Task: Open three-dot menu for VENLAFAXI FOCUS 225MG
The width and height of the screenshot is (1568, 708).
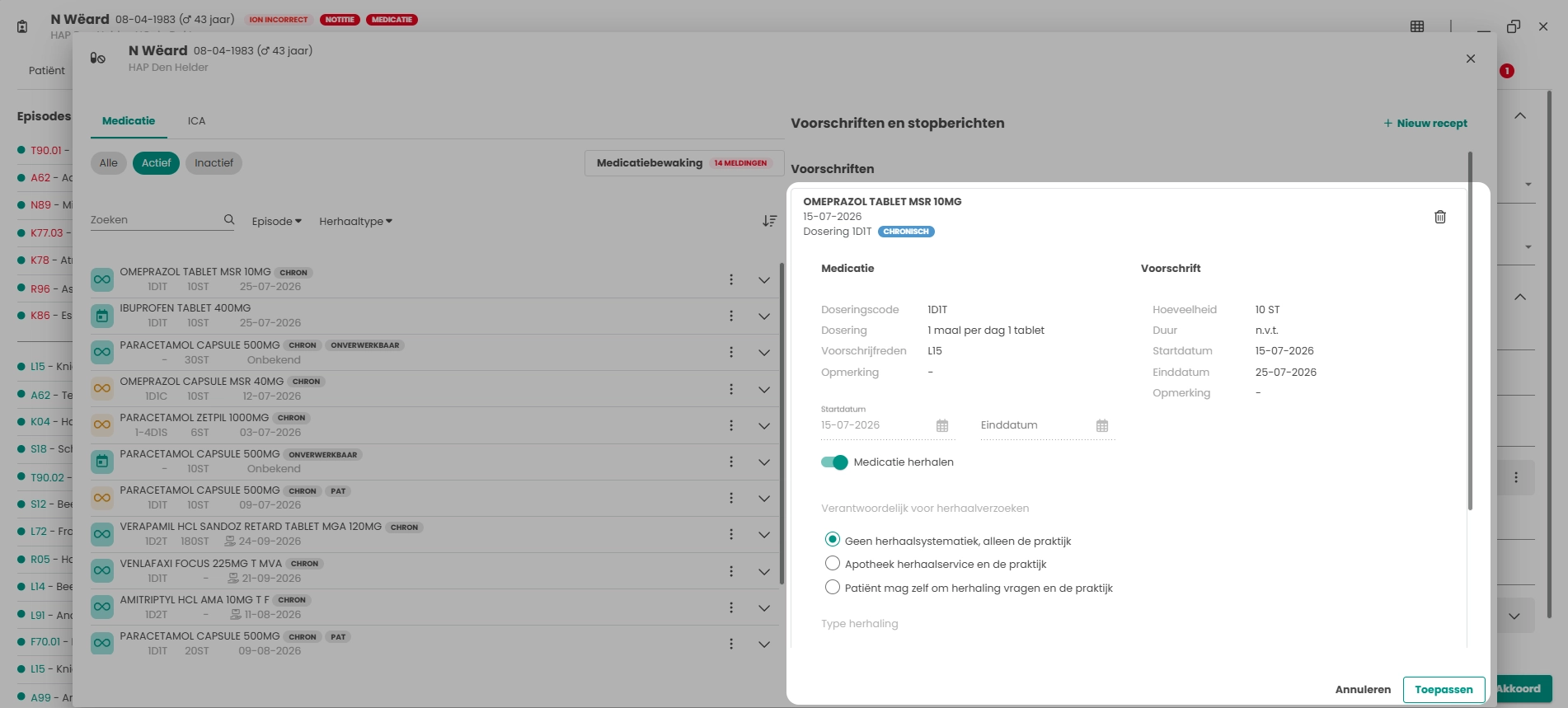Action: pyautogui.click(x=730, y=571)
